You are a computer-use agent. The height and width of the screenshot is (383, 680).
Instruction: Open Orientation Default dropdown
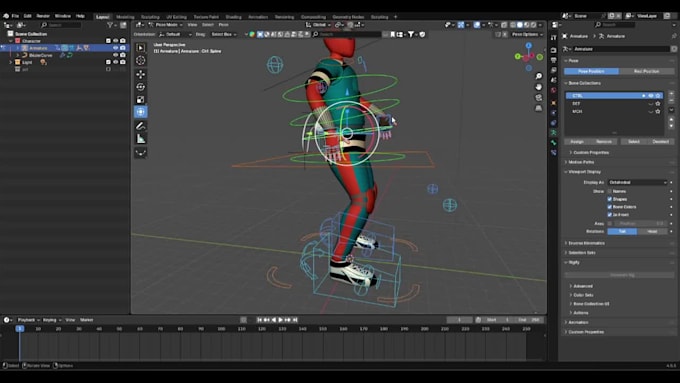click(x=176, y=34)
